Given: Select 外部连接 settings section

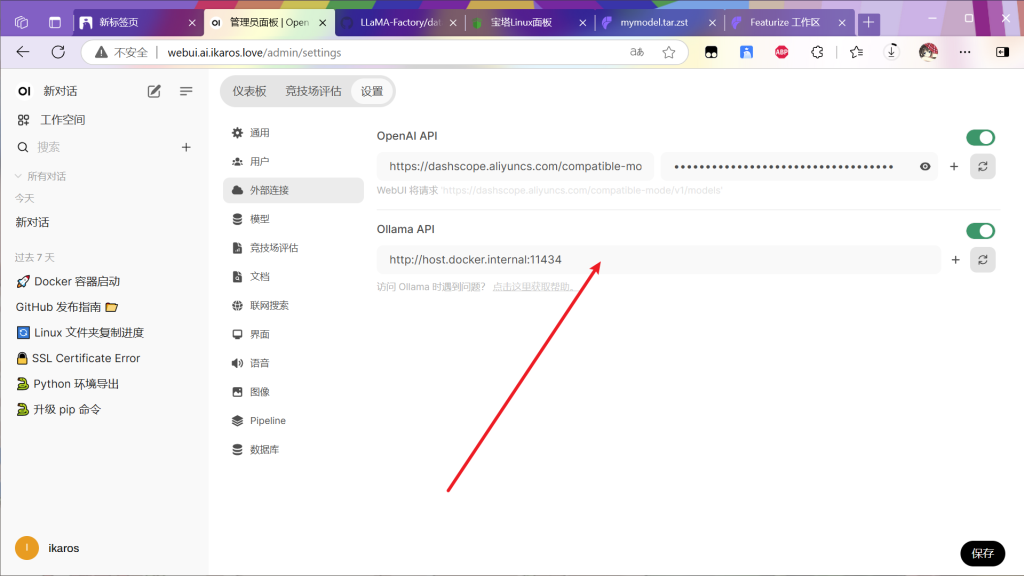Looking at the screenshot, I should coord(293,190).
